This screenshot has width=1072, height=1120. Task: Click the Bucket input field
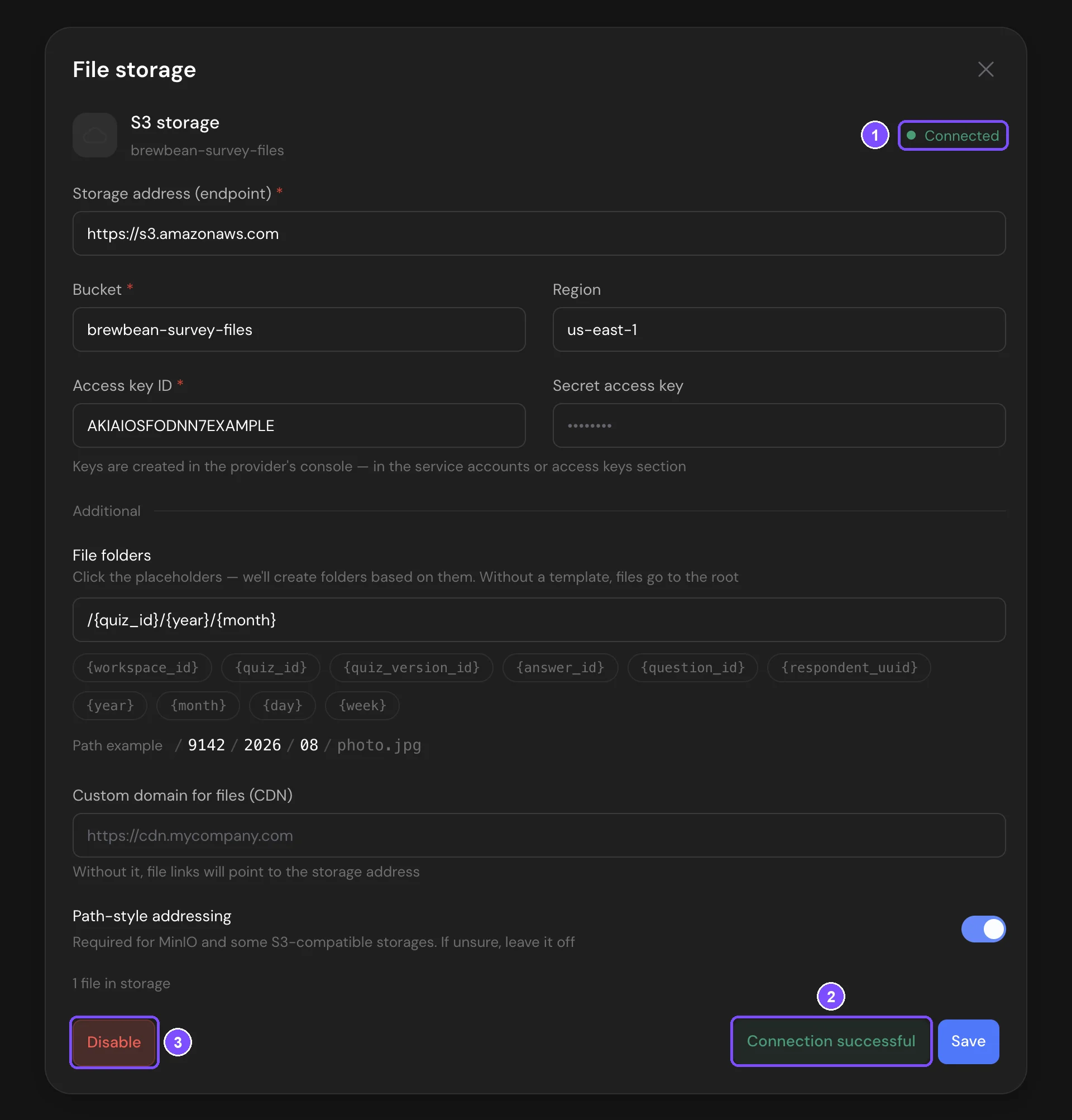[x=299, y=329]
